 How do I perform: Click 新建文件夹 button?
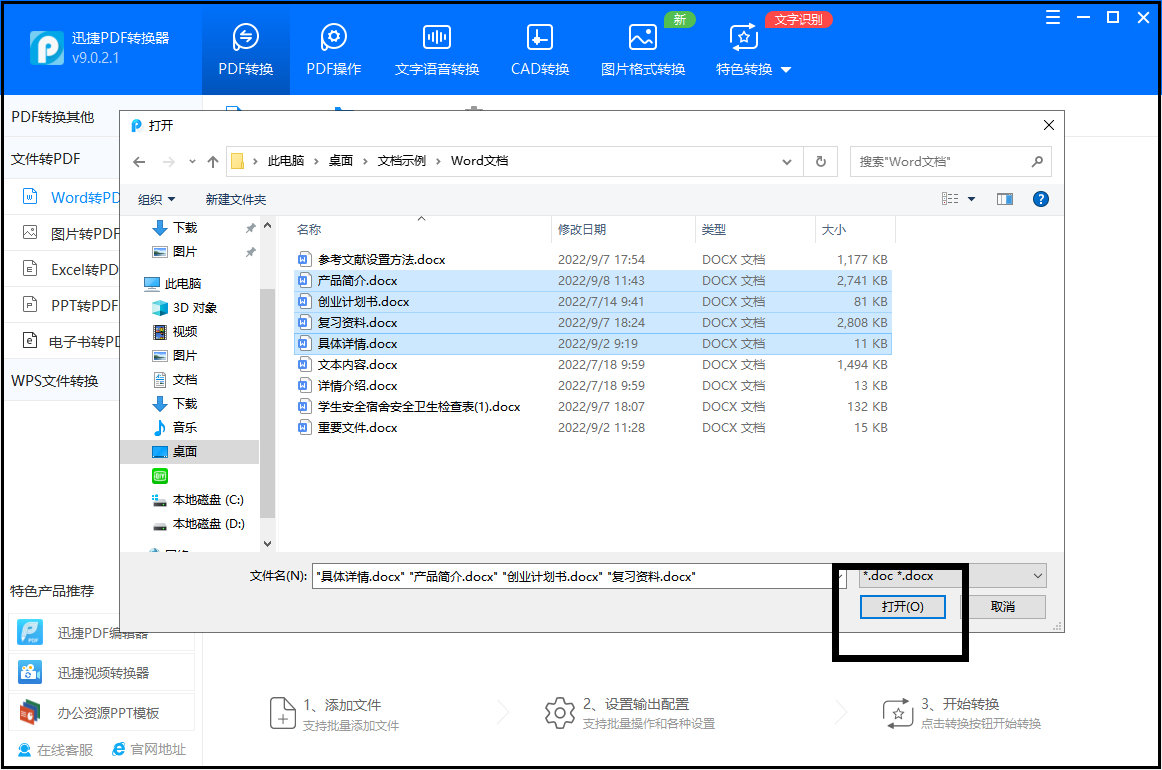(236, 199)
